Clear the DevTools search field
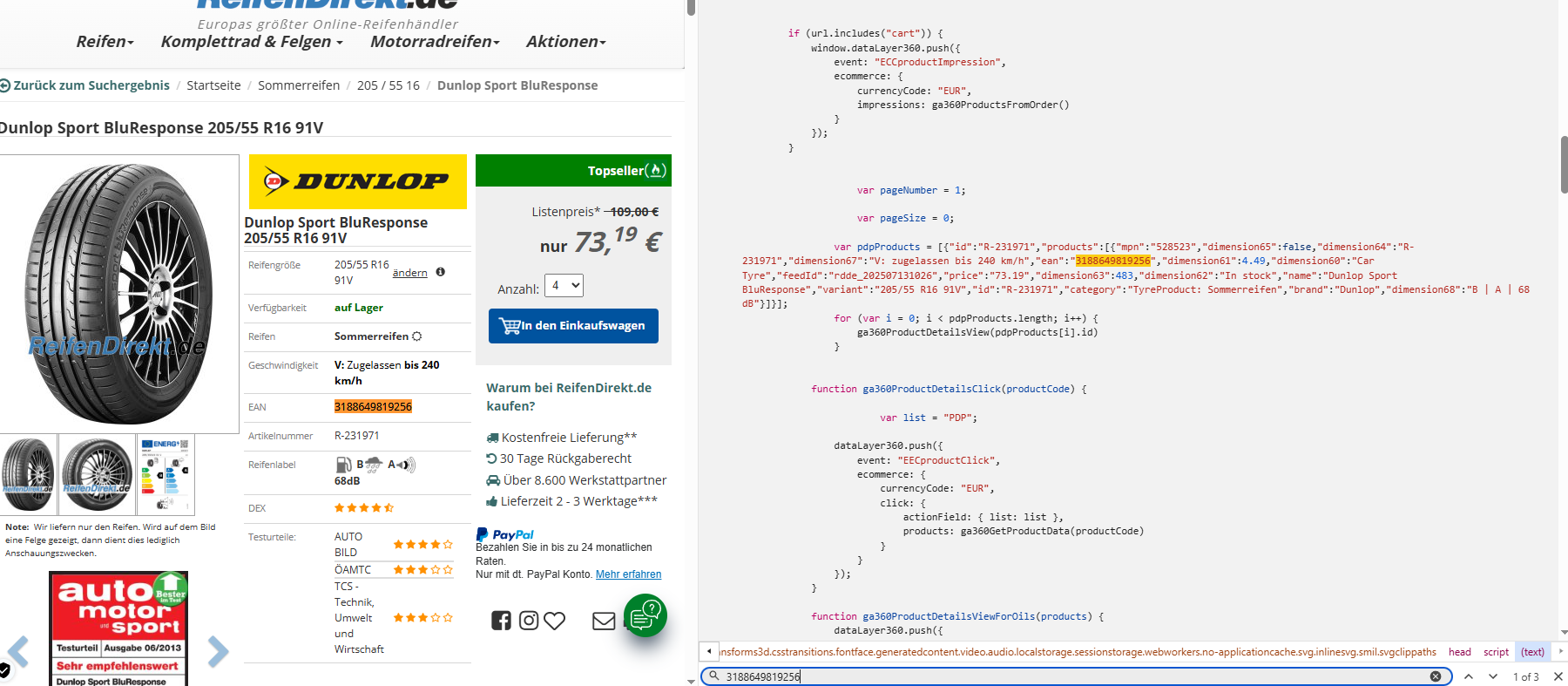1568x686 pixels. (x=1436, y=676)
